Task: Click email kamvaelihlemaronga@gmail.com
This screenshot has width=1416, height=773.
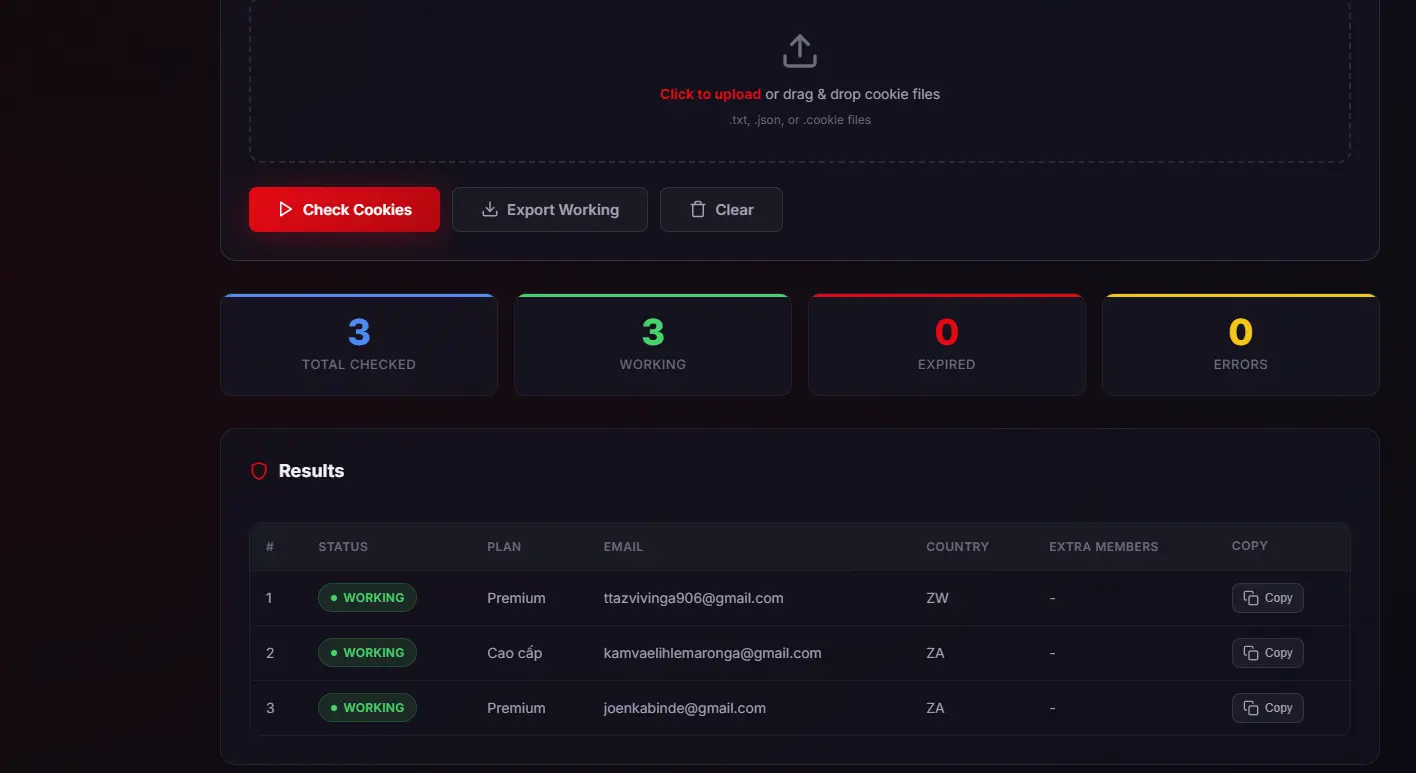Action: coord(712,653)
